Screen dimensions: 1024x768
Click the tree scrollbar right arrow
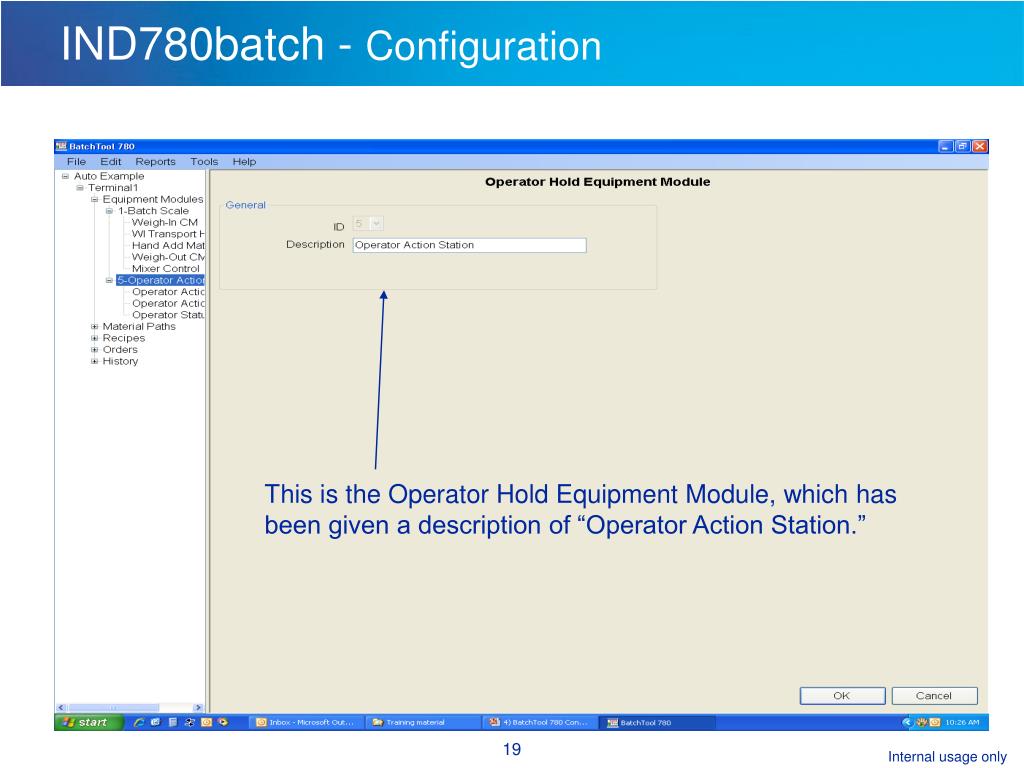[x=199, y=708]
